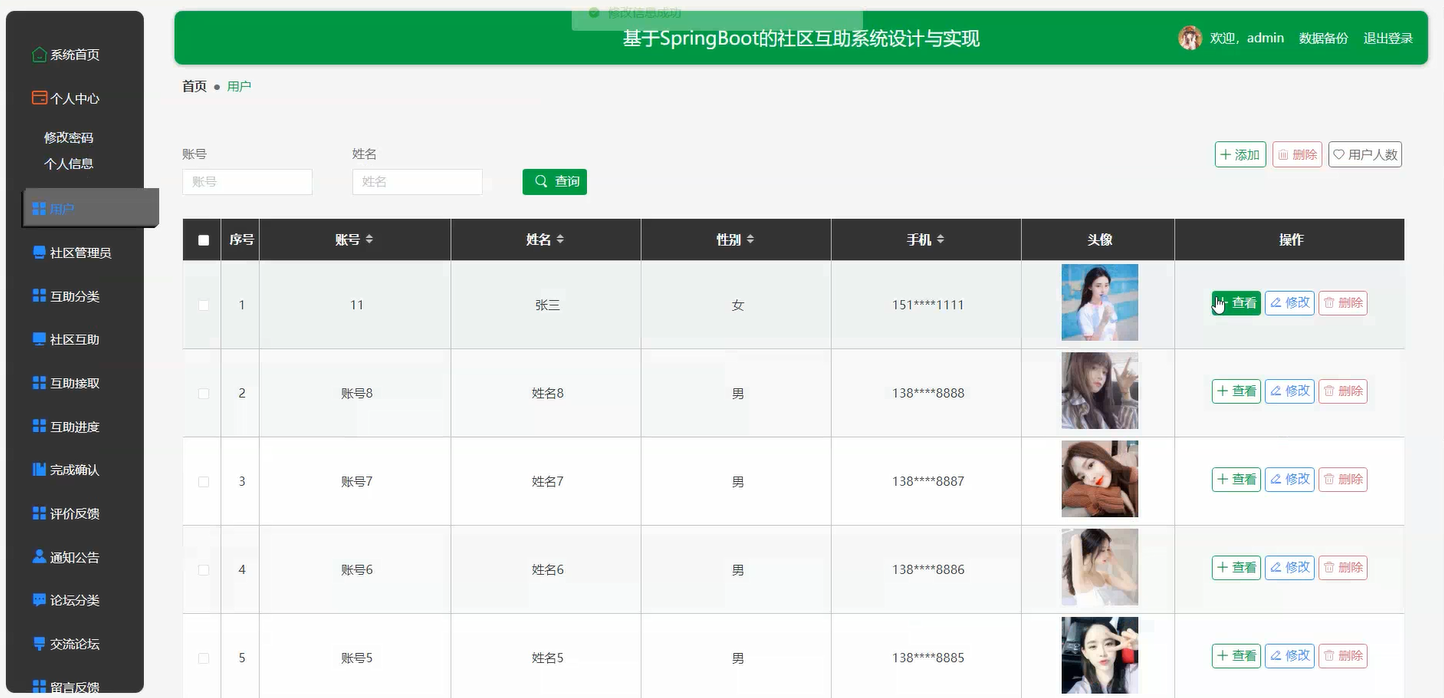Click 查看 button for 姓名7
Screen dimensions: 1444x698
pos(1236,479)
